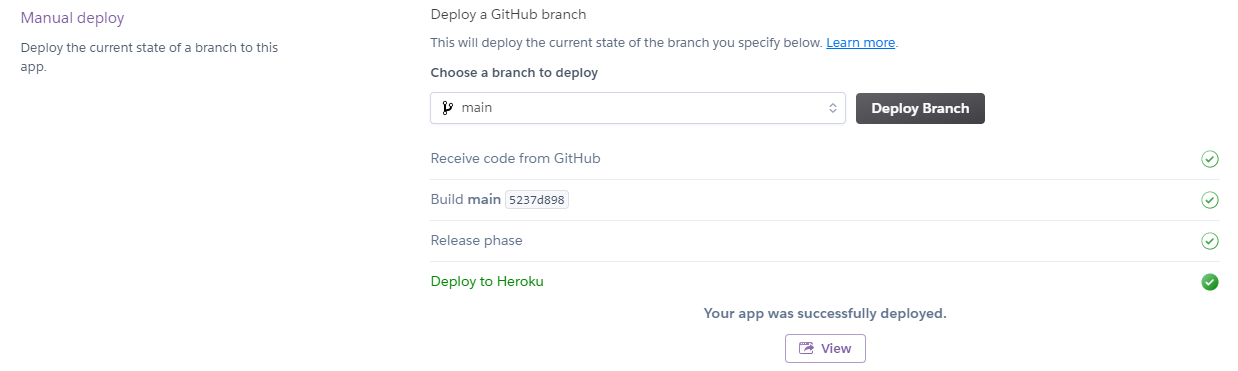Click the Deploy a GitHub branch heading
Image resolution: width=1238 pixels, height=371 pixels.
point(508,14)
